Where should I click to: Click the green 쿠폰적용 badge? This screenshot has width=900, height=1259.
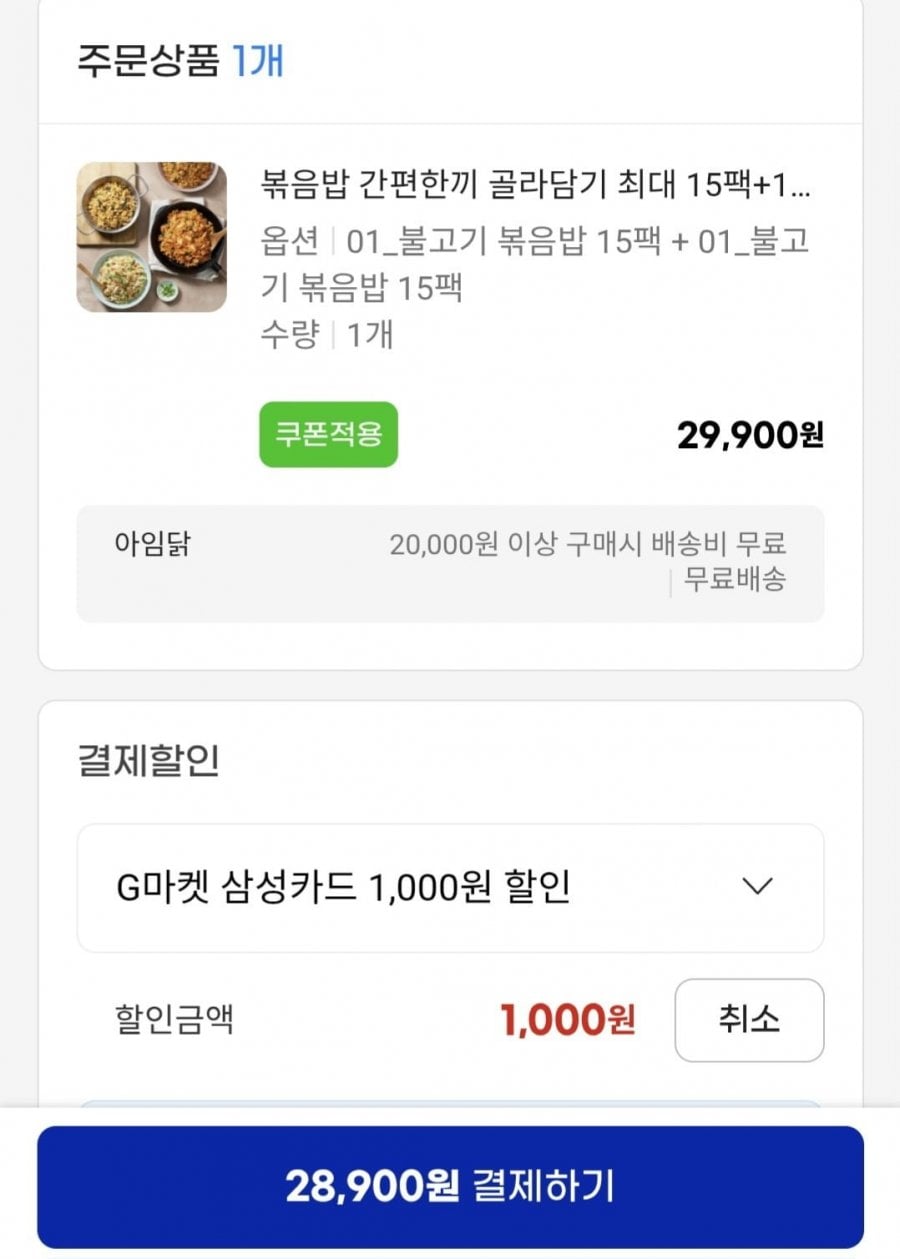tap(328, 435)
